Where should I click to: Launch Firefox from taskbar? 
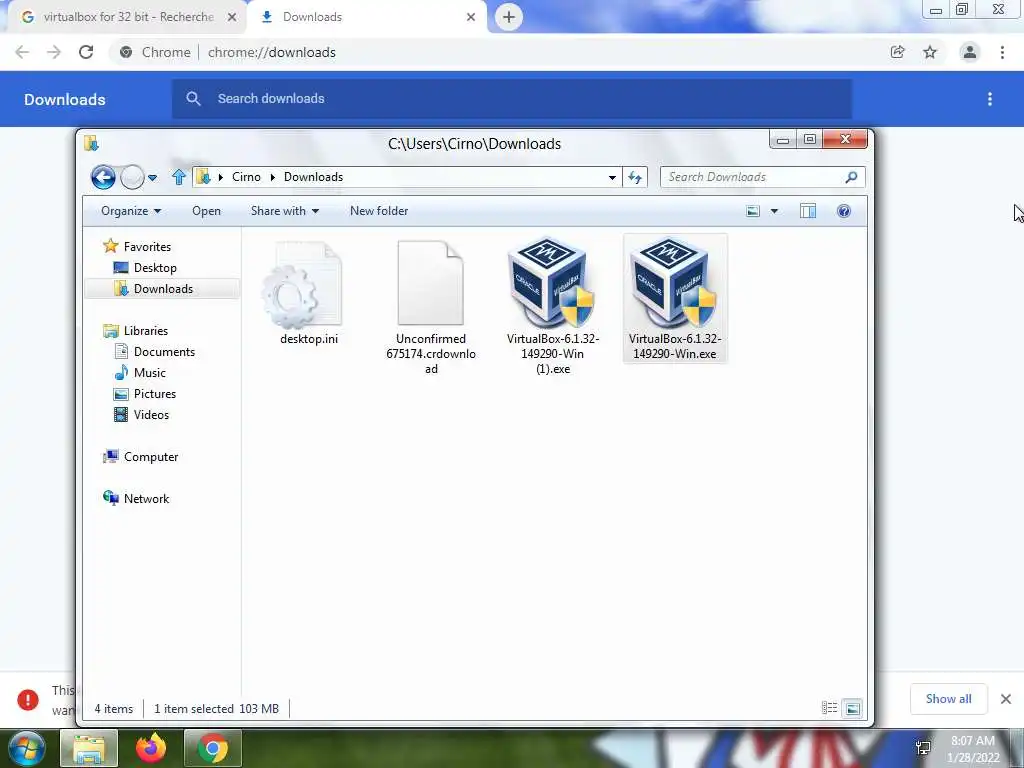click(x=151, y=748)
